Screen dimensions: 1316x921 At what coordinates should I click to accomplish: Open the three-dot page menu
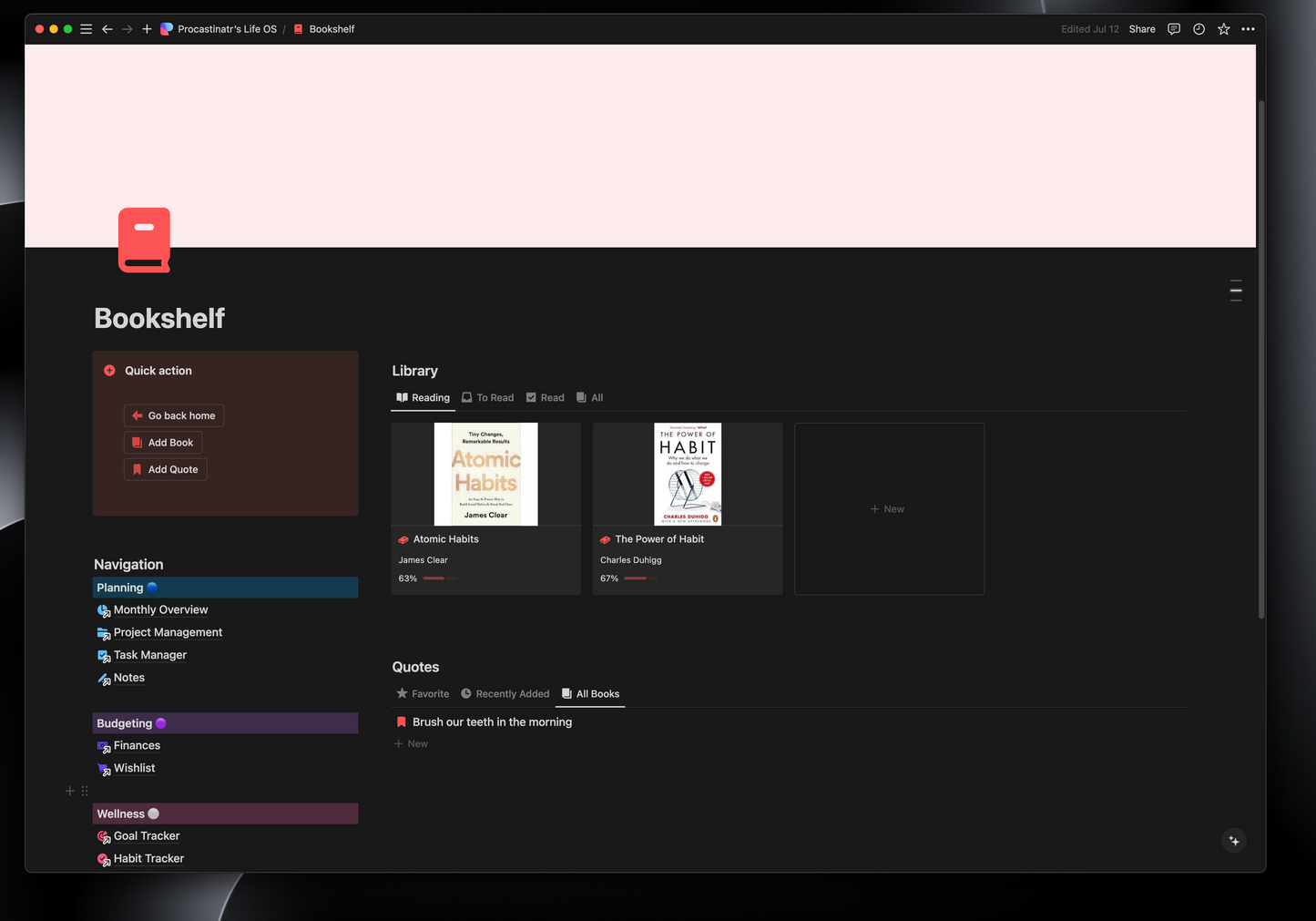pos(1248,29)
